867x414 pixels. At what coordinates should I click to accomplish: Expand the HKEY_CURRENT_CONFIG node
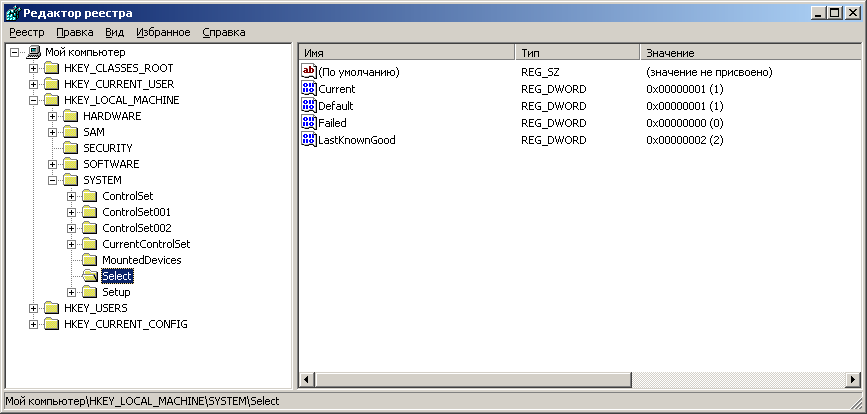pyautogui.click(x=34, y=324)
